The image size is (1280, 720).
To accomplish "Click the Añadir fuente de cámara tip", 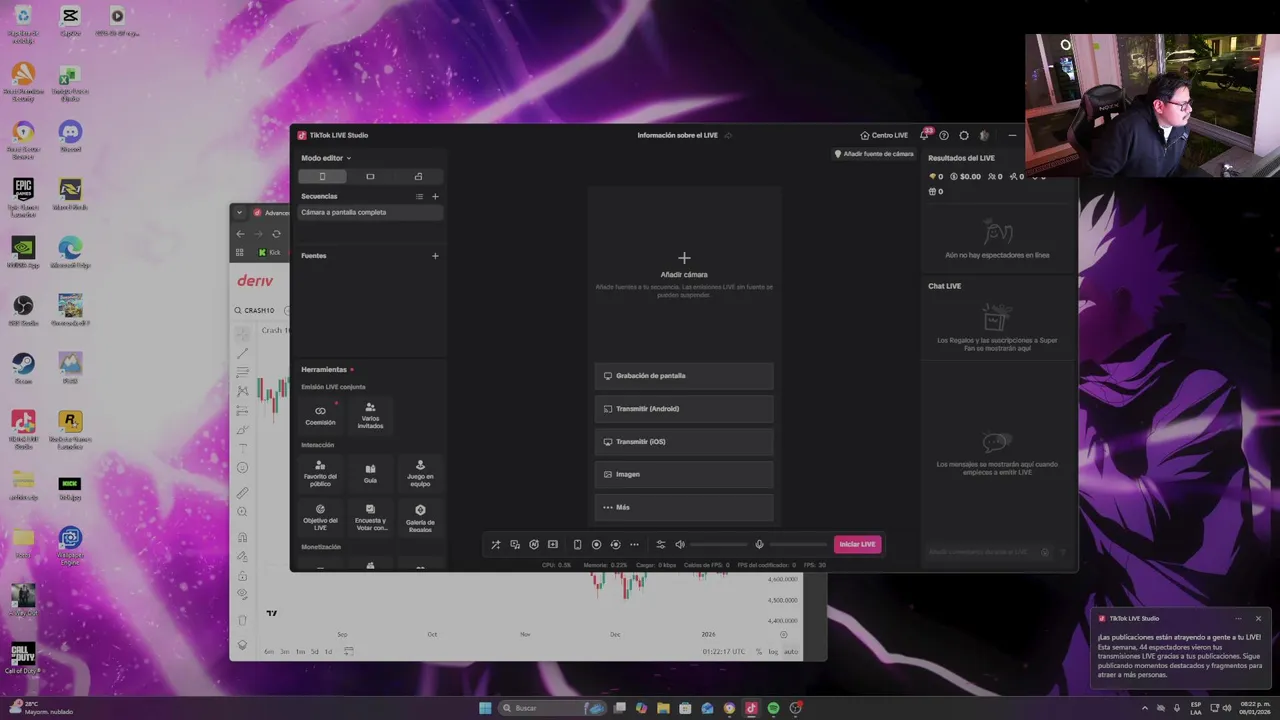I will coord(874,154).
